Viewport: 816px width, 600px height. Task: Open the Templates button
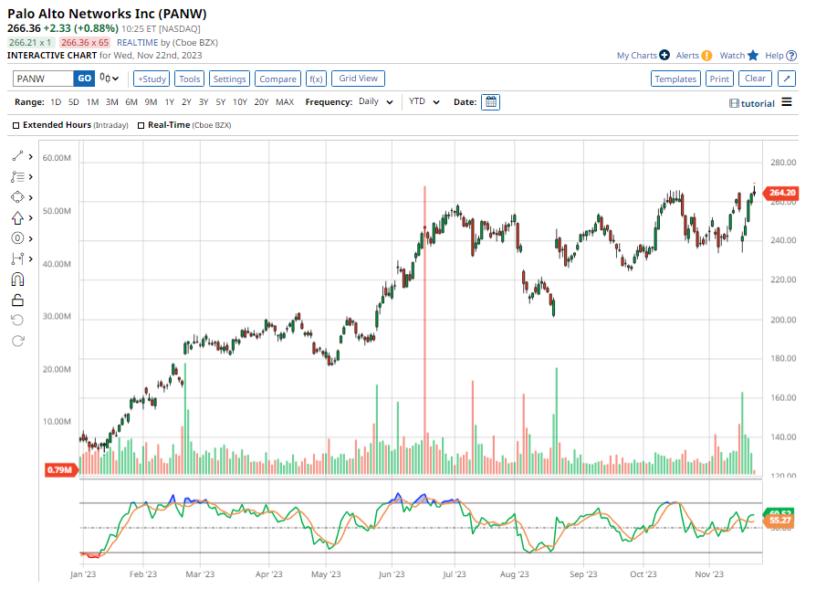[675, 79]
